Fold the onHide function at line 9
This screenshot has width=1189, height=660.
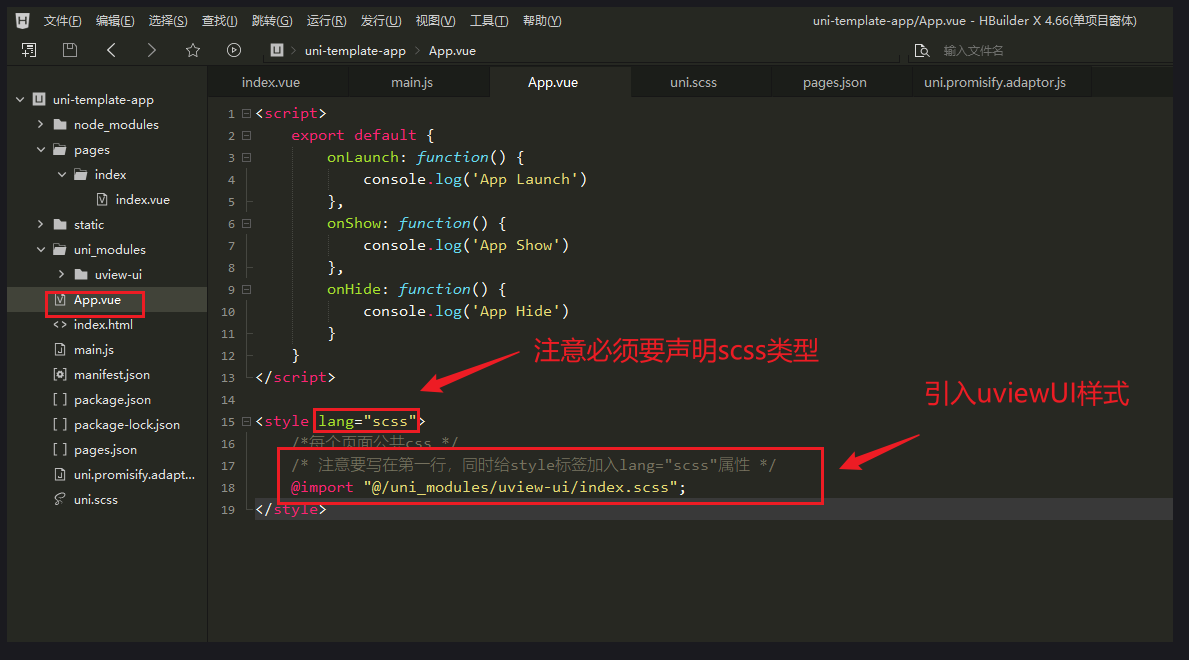click(246, 289)
